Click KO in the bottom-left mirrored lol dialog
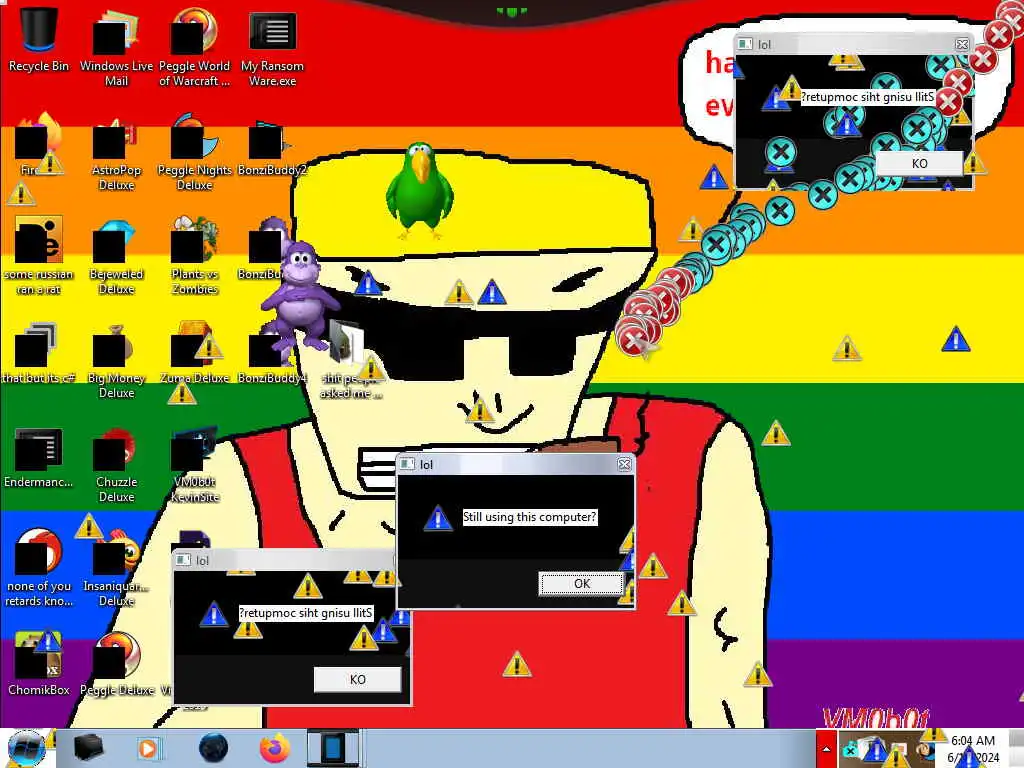The image size is (1024, 768). click(x=357, y=679)
